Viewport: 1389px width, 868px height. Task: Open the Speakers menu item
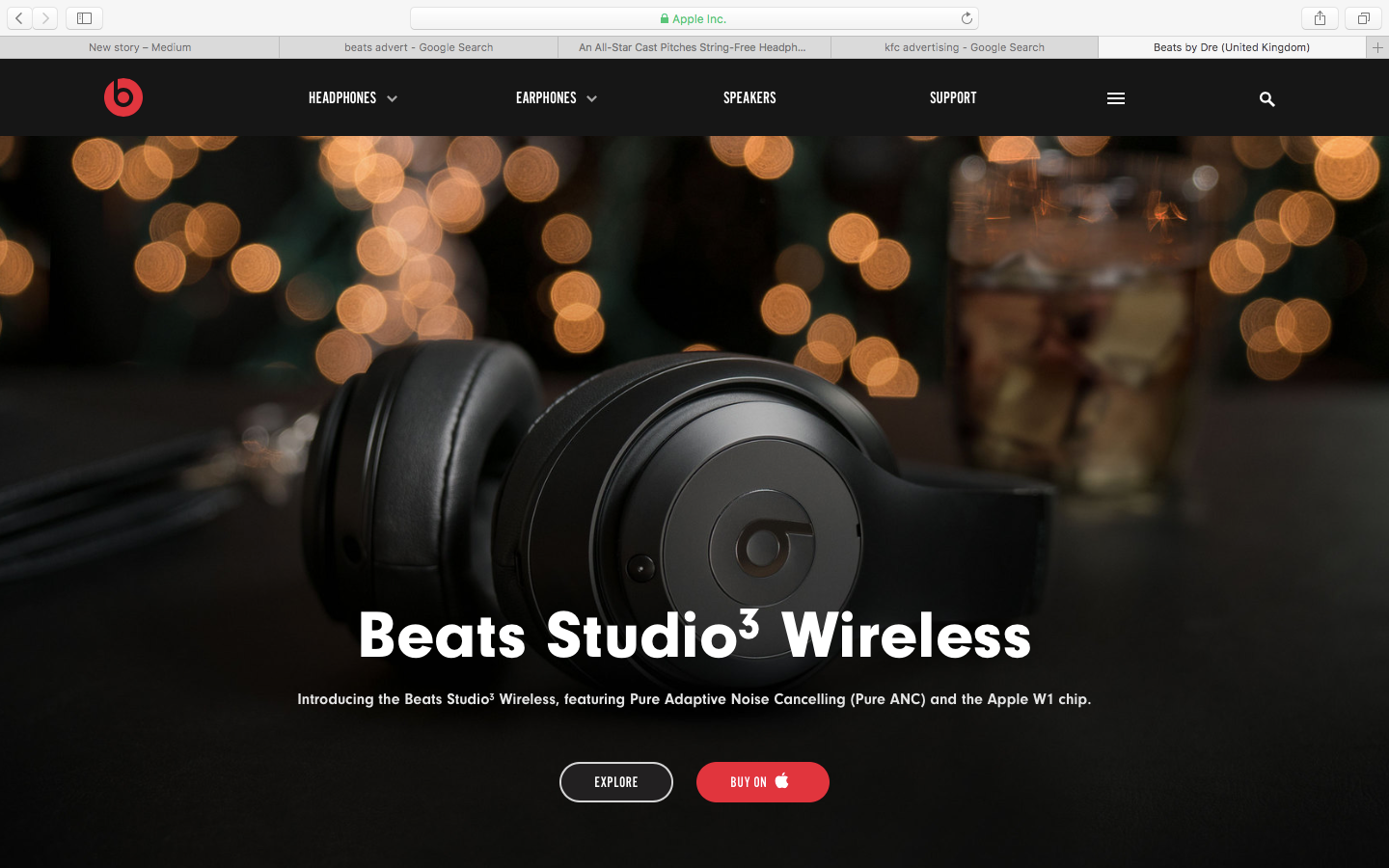point(749,98)
